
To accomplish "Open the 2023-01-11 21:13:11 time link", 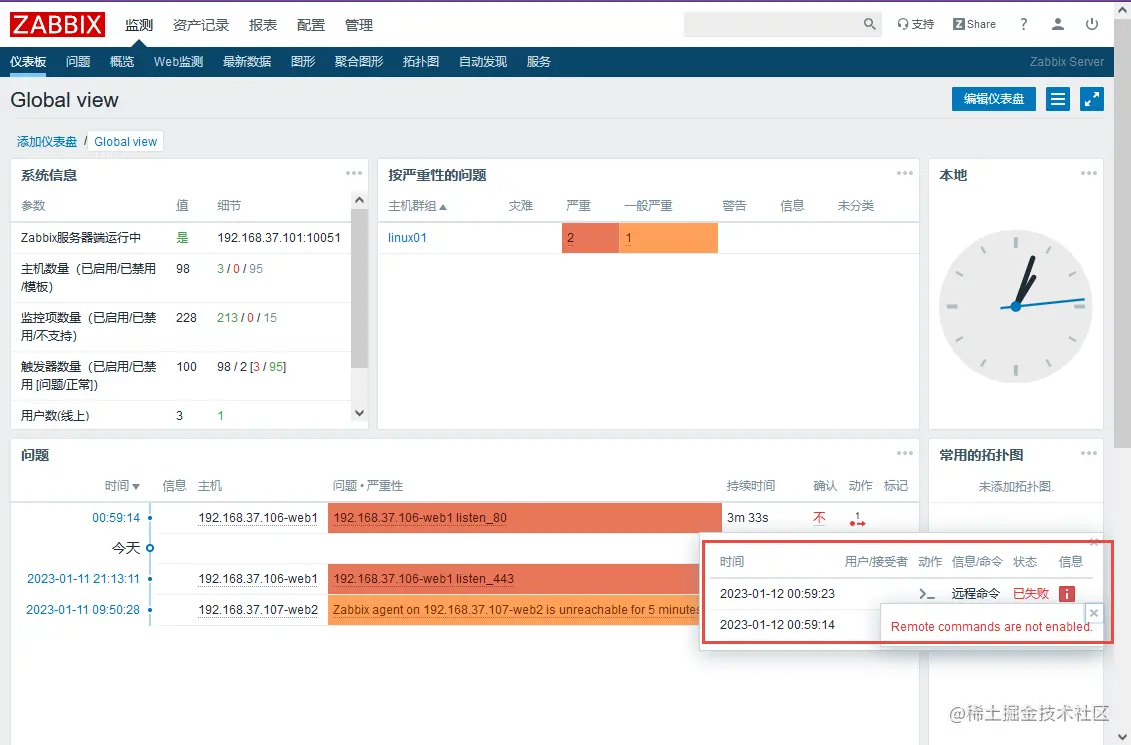I will click(84, 578).
